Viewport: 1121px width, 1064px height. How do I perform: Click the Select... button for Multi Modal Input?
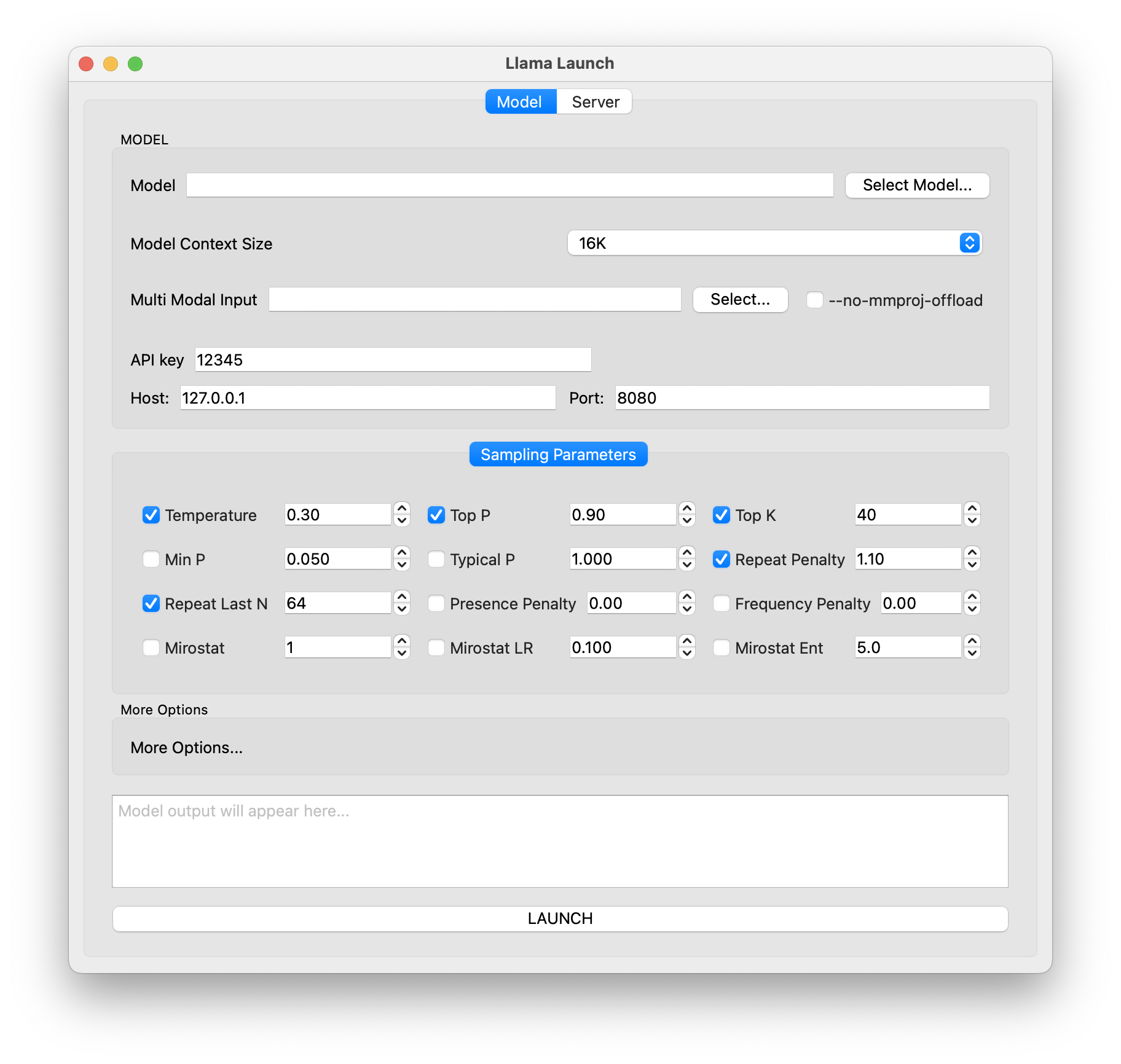tap(740, 299)
